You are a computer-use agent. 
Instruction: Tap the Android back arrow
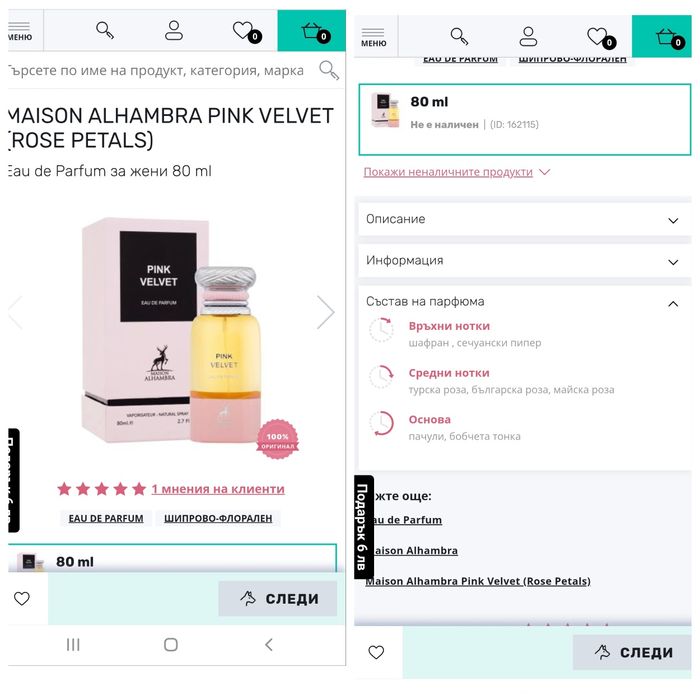pyautogui.click(x=268, y=645)
